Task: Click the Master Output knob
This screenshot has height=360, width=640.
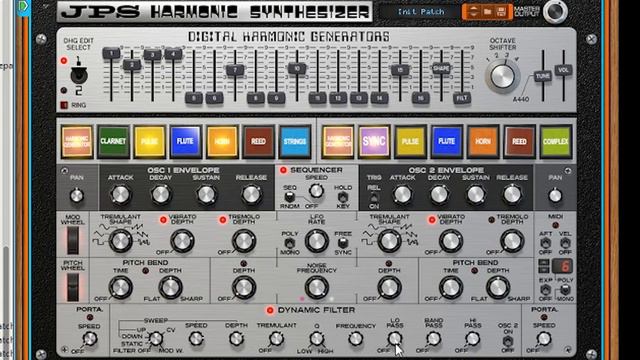Action: 555,11
